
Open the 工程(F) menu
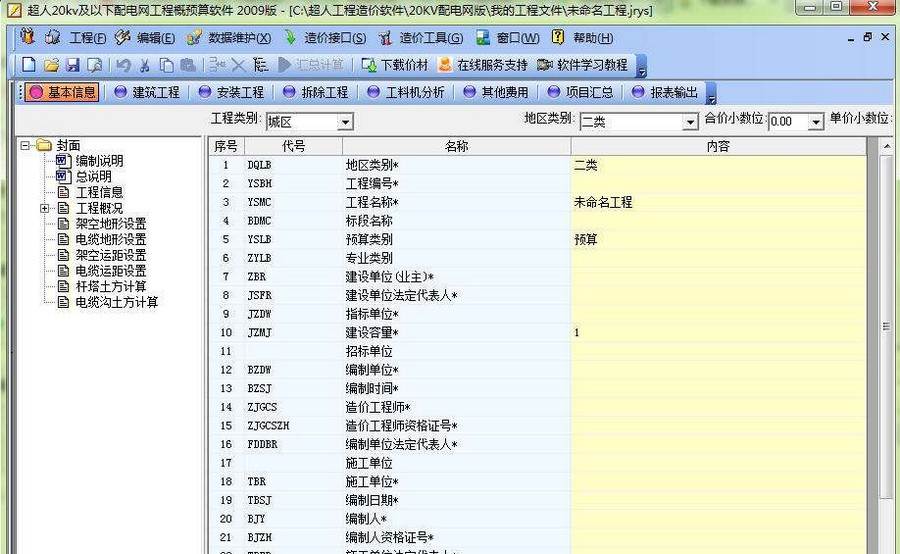pos(87,38)
